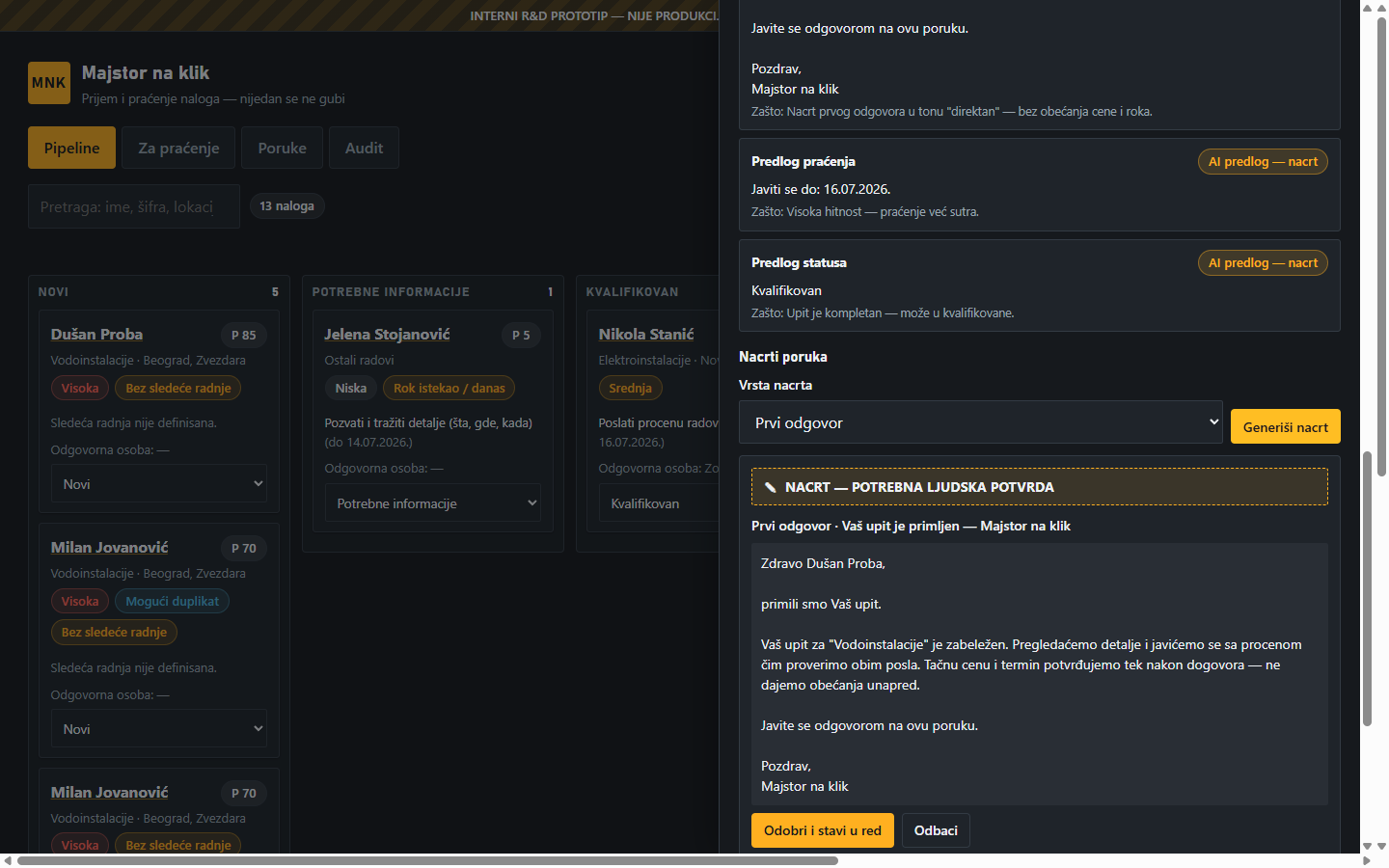The width and height of the screenshot is (1389, 868).
Task: Approve draft with Odobri i stavi u red
Action: click(x=823, y=830)
